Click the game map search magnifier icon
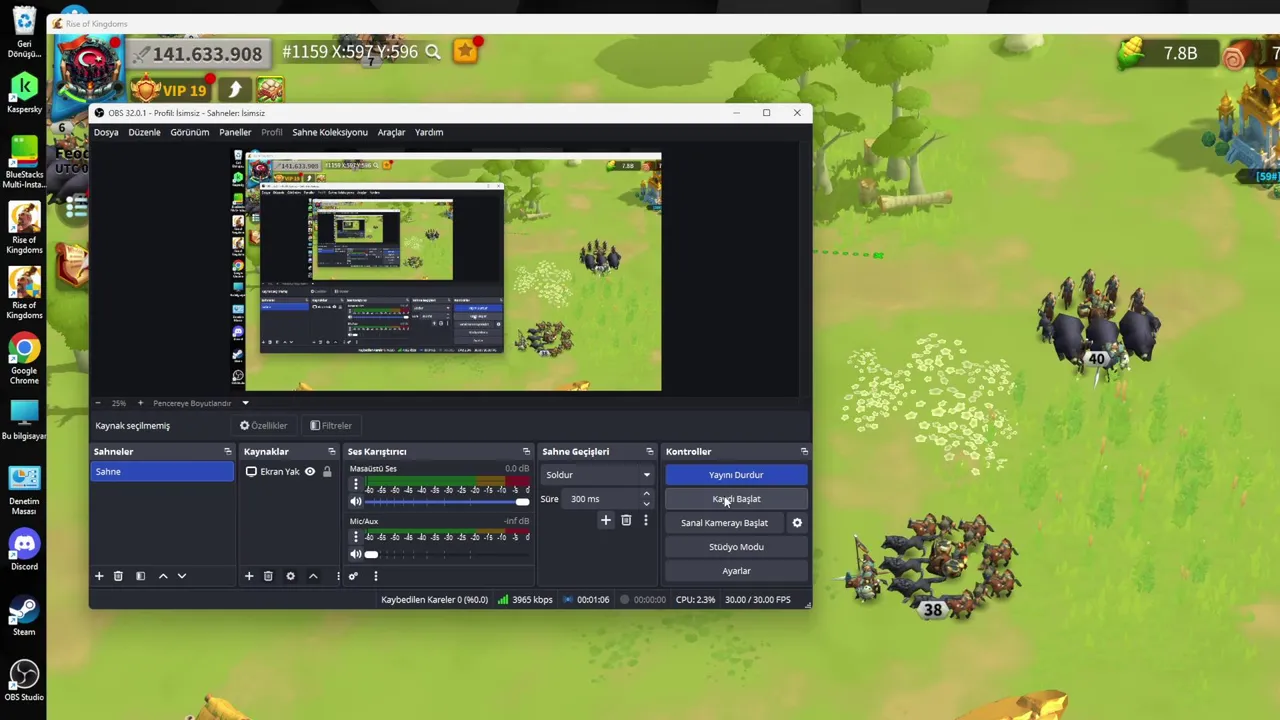This screenshot has width=1280, height=720. pyautogui.click(x=433, y=52)
